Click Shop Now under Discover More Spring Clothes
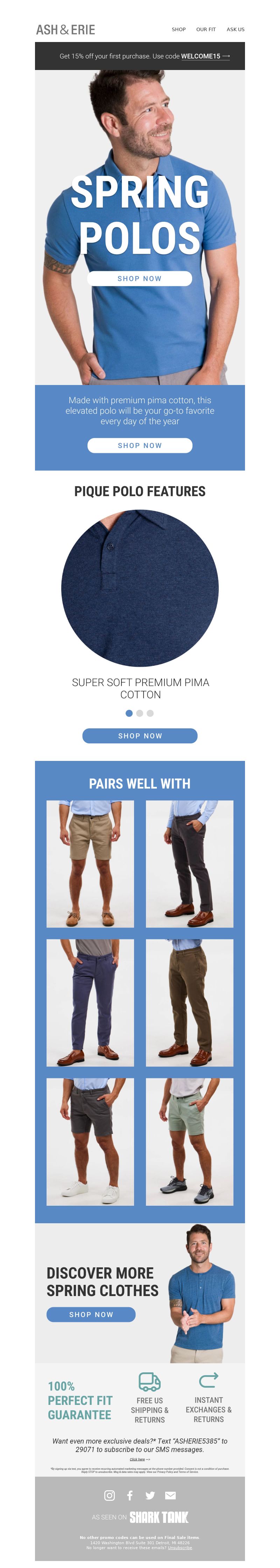Viewport: 280px width, 1568px height. [91, 1314]
